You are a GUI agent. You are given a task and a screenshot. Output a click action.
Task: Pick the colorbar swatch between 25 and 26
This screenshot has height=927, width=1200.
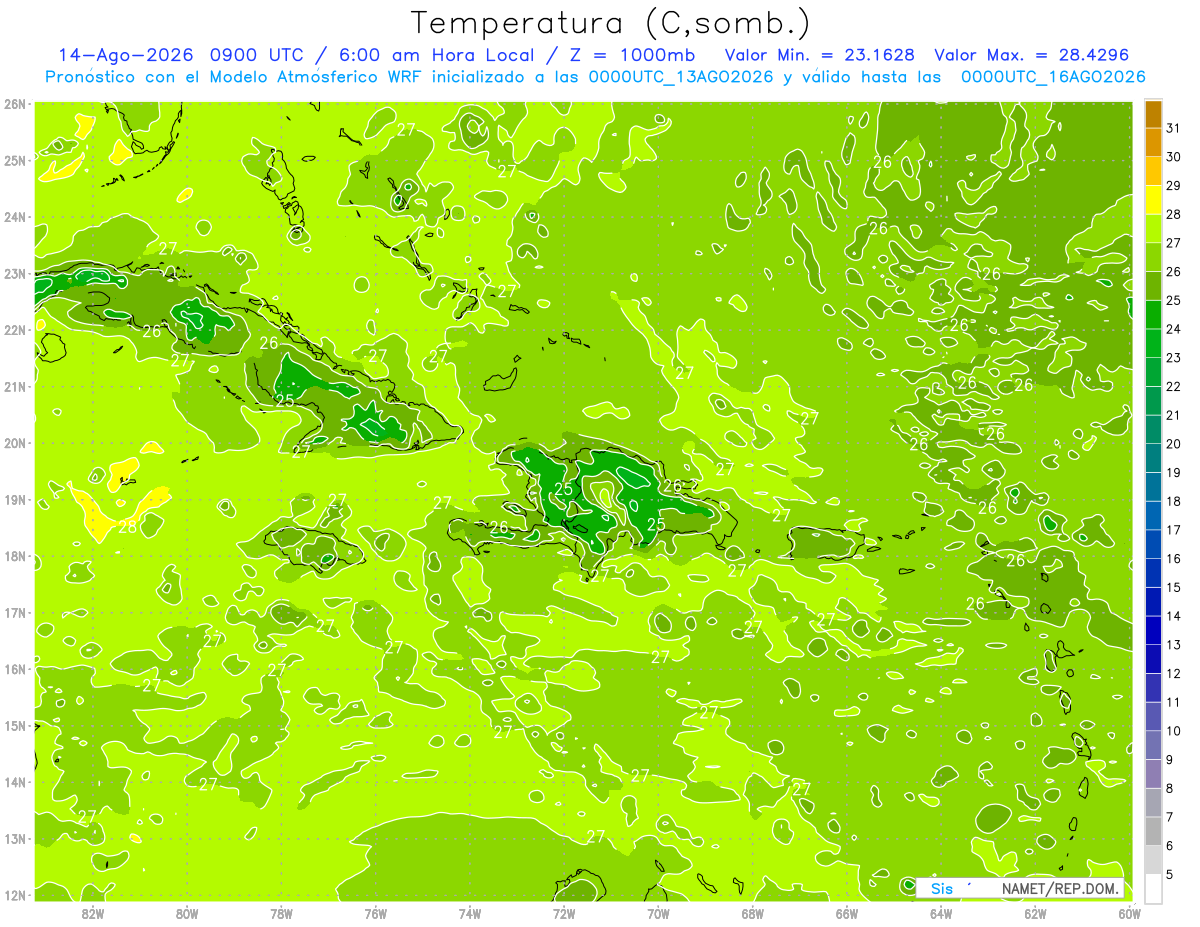pos(1153,286)
